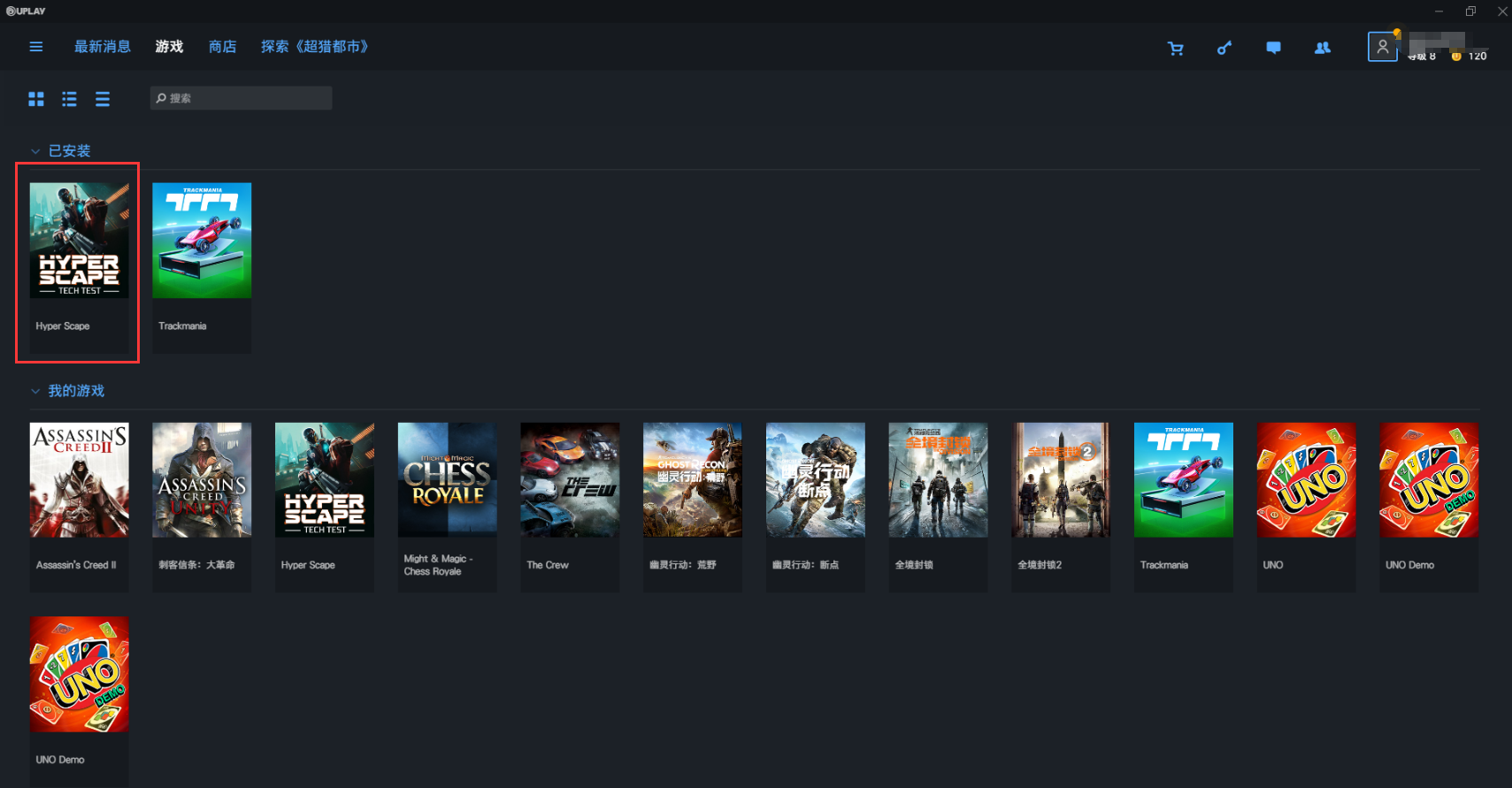Screen dimensions: 1512x788
Task: Click 'Assassin's Creed II' title label
Action: [x=76, y=565]
